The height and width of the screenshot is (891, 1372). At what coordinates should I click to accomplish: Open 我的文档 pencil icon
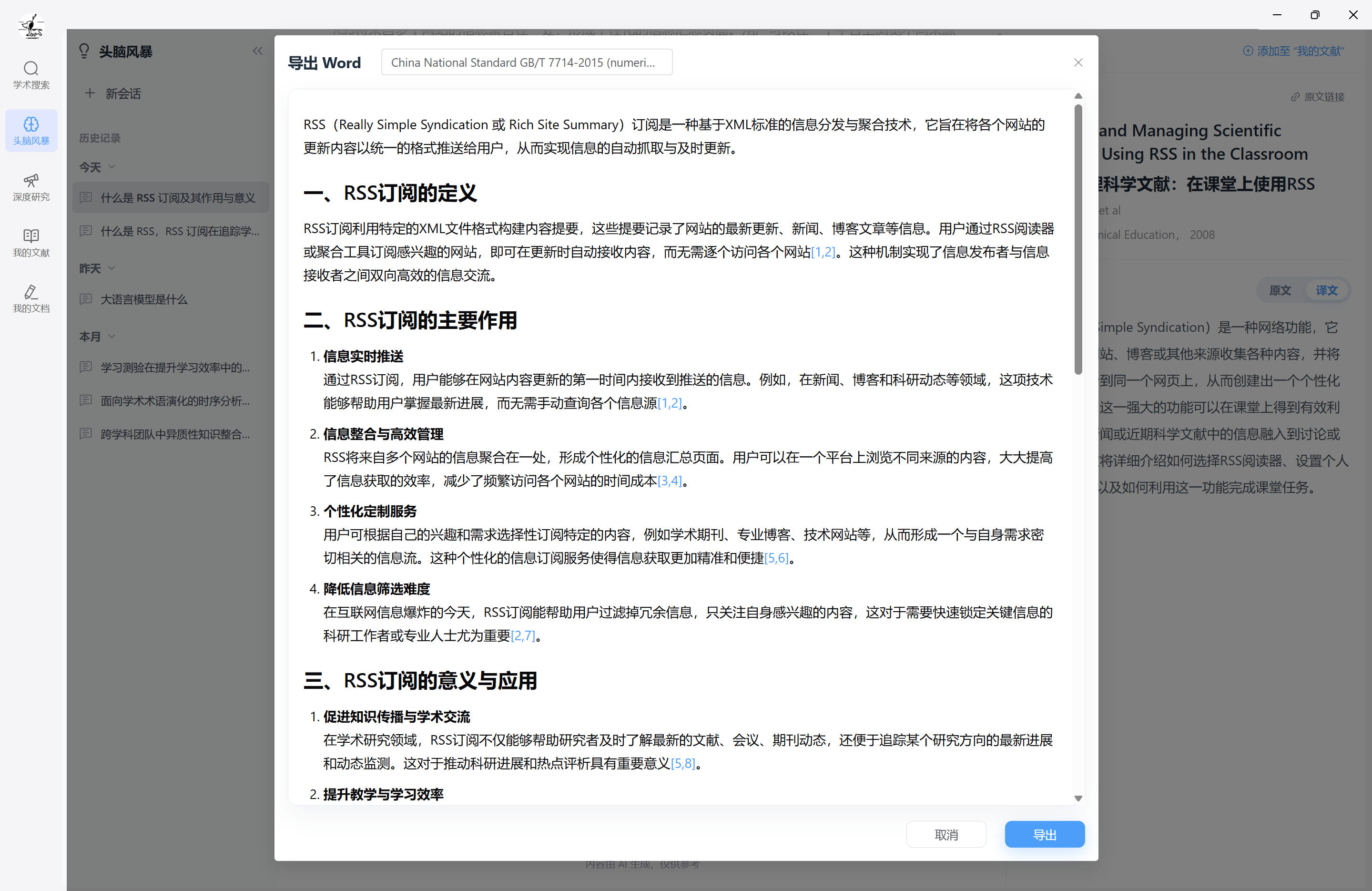[x=31, y=292]
